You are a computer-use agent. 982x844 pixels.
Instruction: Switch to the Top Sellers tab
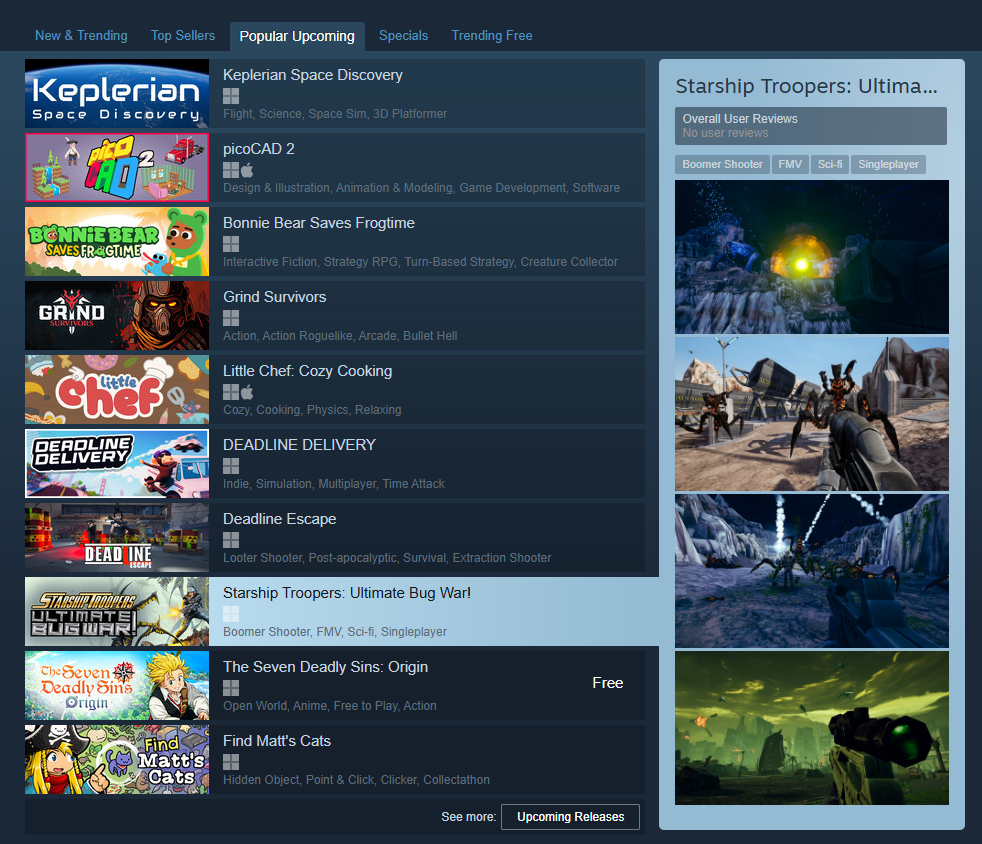[x=183, y=36]
